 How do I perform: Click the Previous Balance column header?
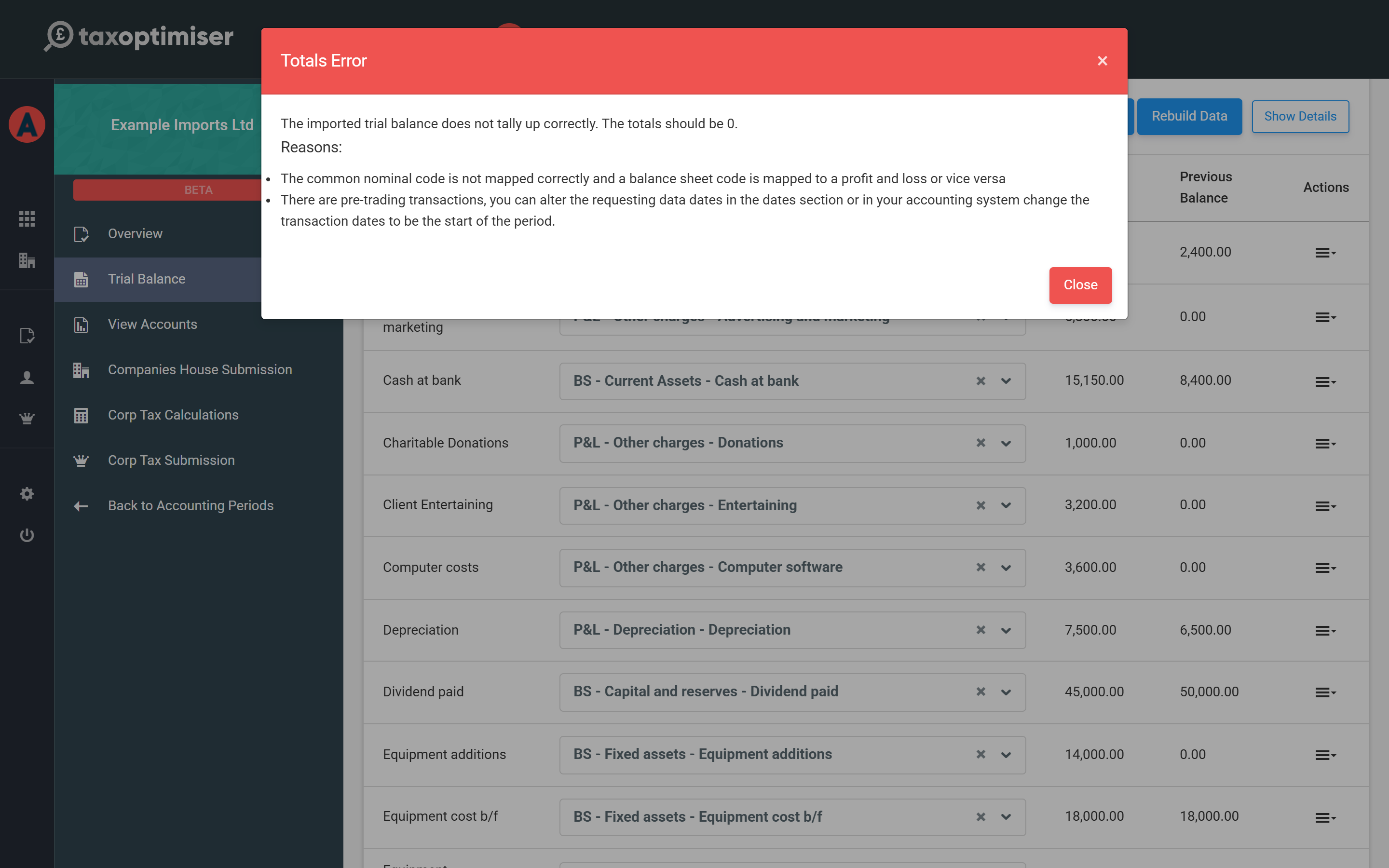1206,187
